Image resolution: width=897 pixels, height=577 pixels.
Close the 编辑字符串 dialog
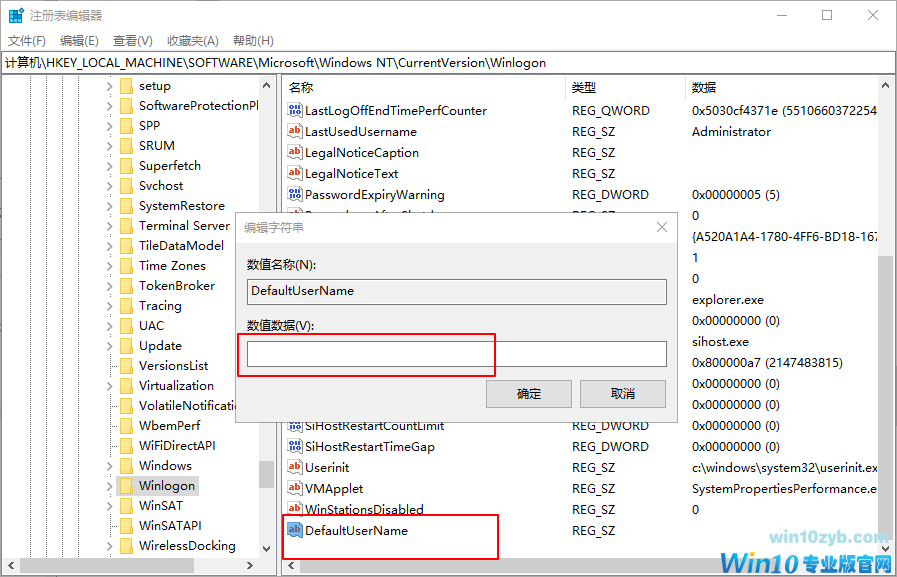click(x=662, y=227)
